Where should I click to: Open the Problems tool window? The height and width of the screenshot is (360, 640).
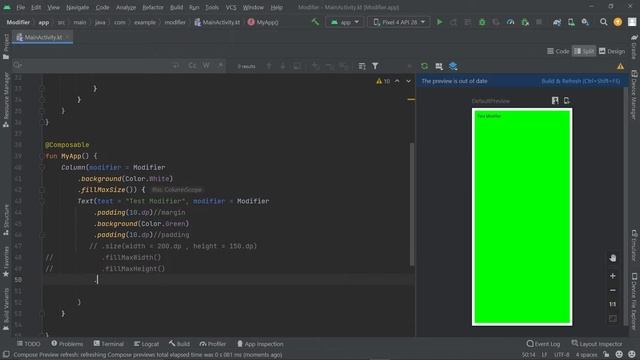pos(67,344)
